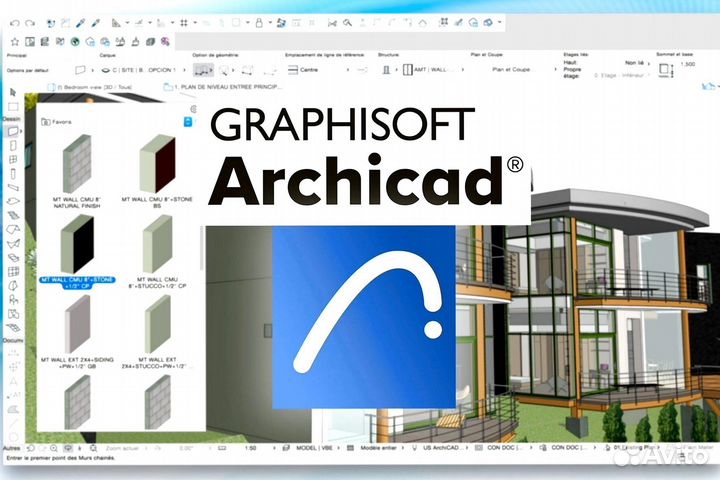Select the Column tool in toolbox

click(13, 174)
